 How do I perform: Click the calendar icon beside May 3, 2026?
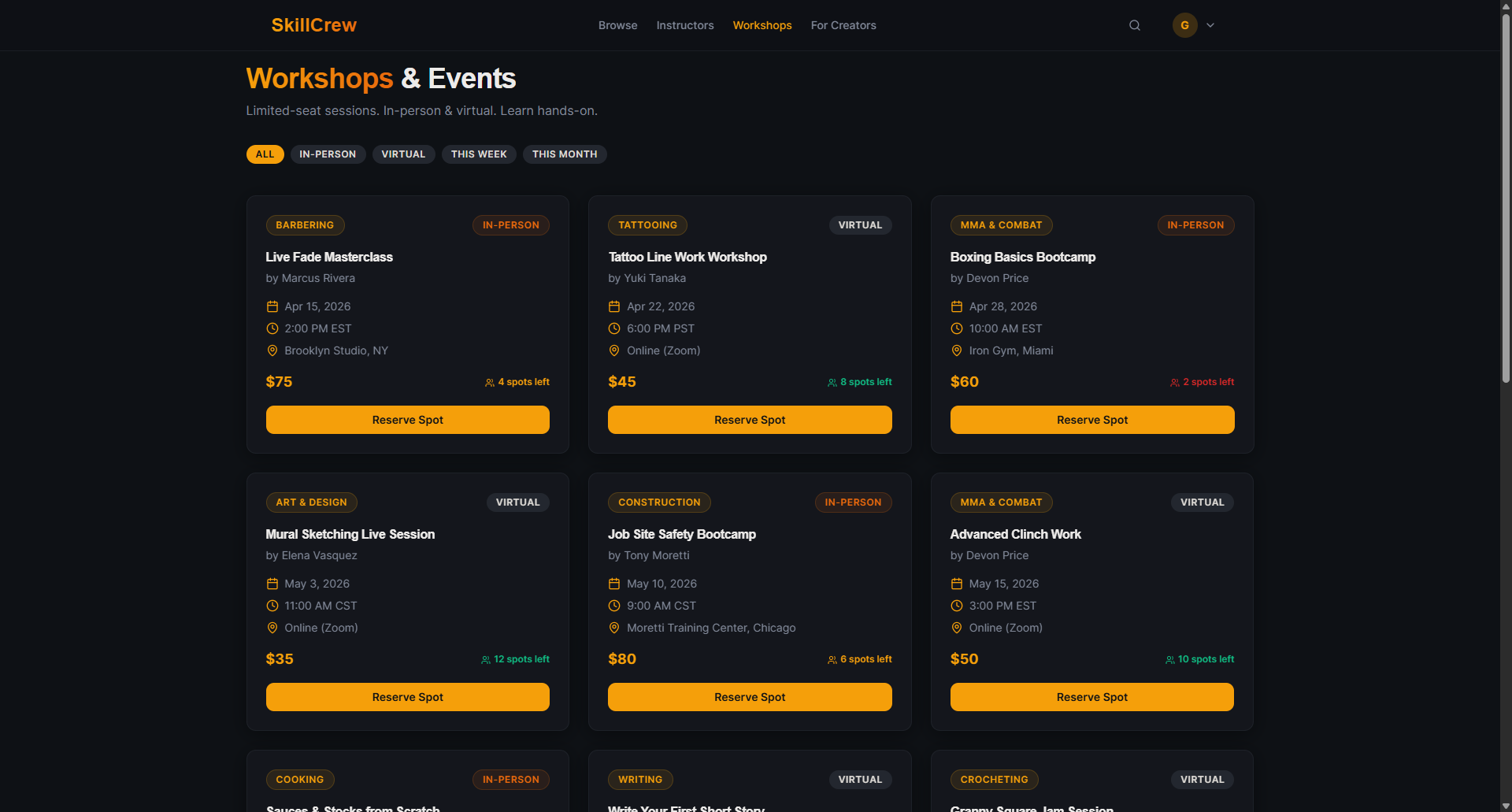coord(272,584)
